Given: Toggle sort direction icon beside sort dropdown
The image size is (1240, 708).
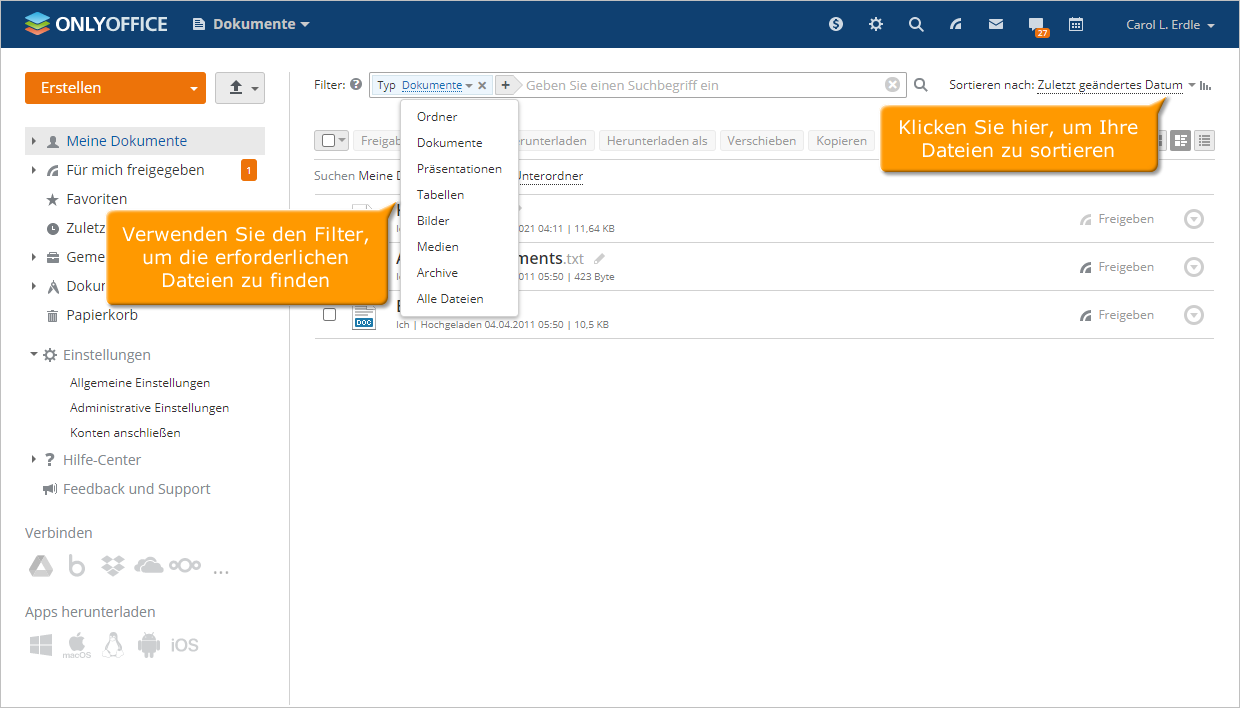Looking at the screenshot, I should tap(1205, 86).
